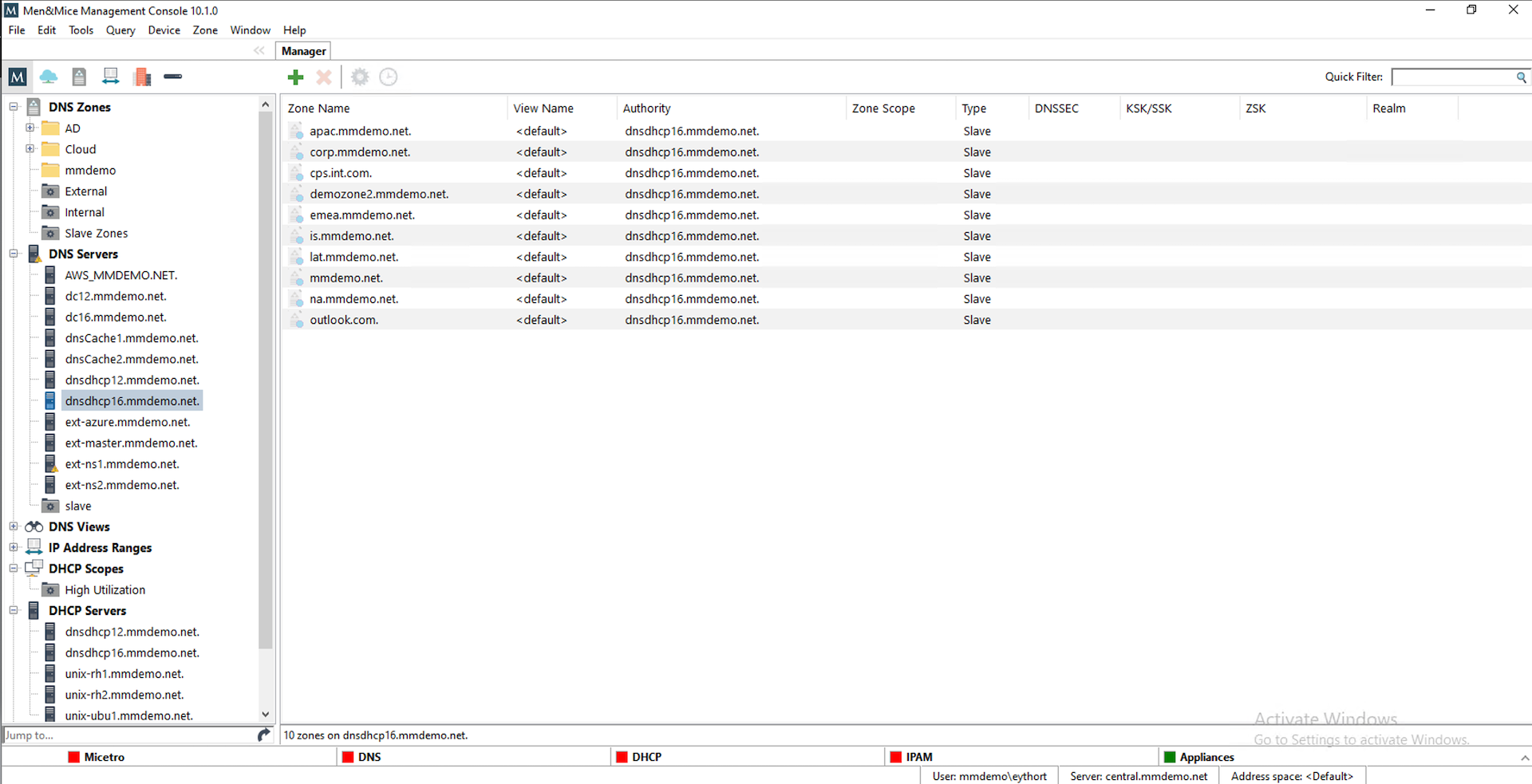Sort by Zone Name column header
The height and width of the screenshot is (784, 1532).
pos(395,108)
